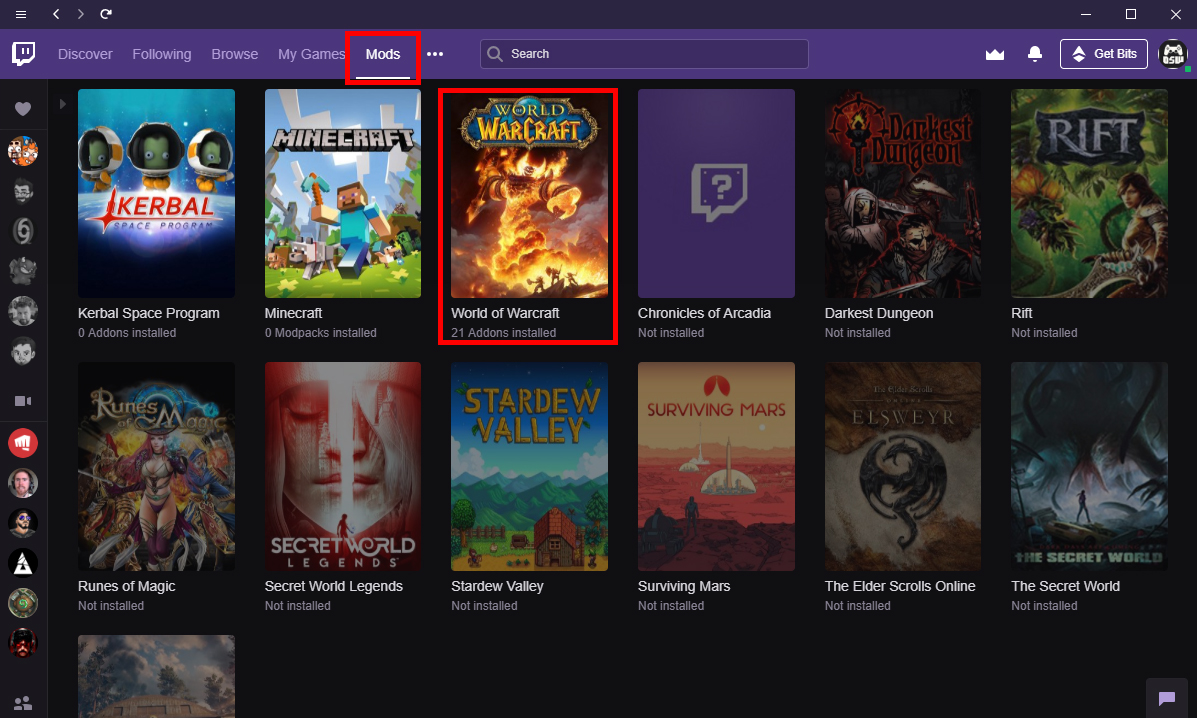Viewport: 1197px width, 718px height.
Task: Open the World of Warcraft cover
Action: 530,193
